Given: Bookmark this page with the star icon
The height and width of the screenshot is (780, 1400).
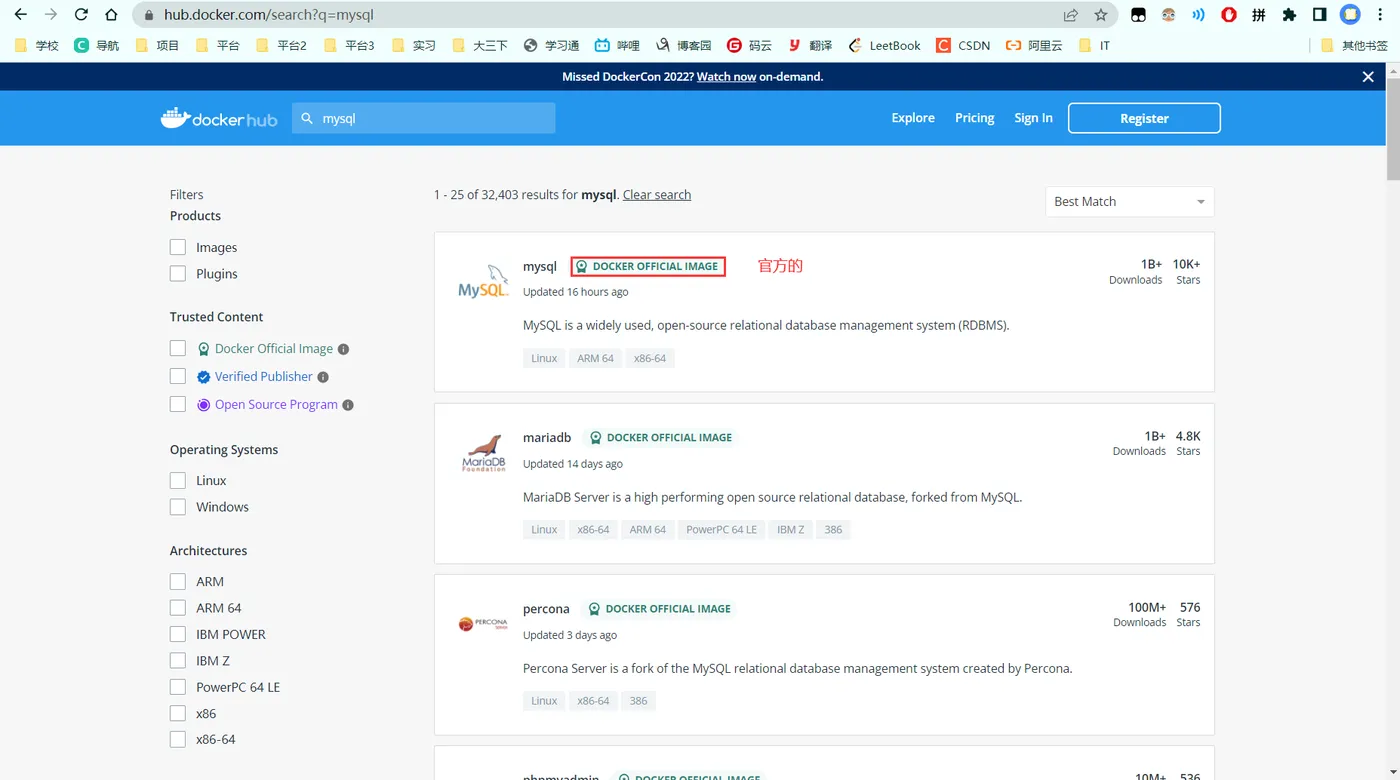Looking at the screenshot, I should pos(1101,15).
